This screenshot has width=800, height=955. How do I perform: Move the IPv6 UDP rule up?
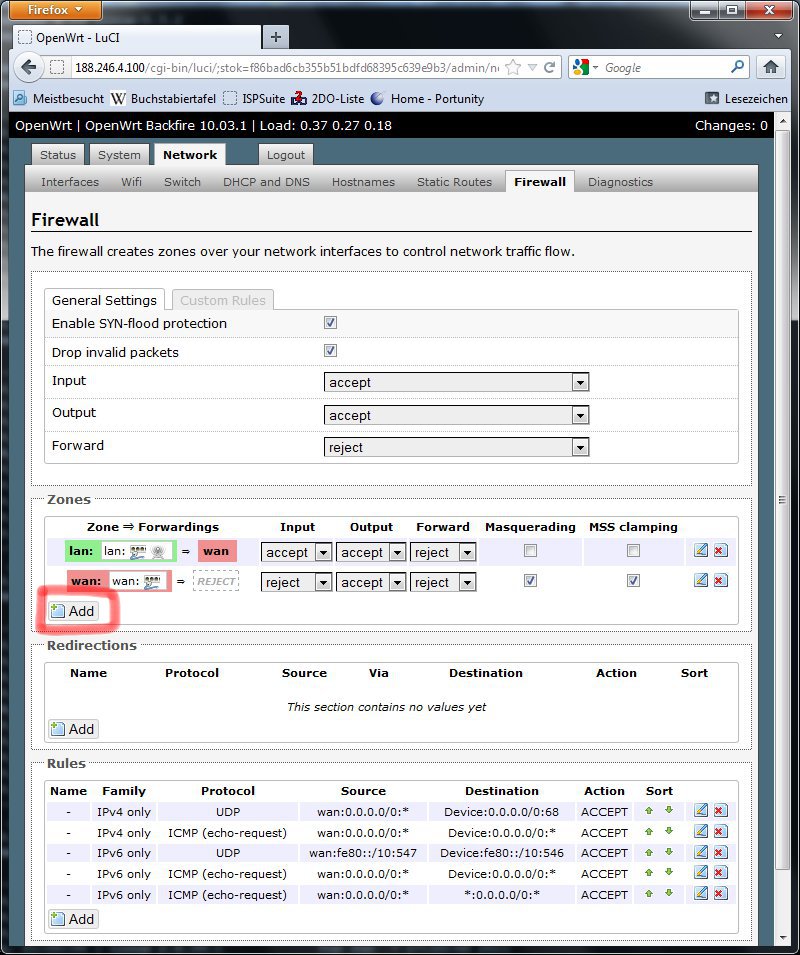pyautogui.click(x=649, y=853)
